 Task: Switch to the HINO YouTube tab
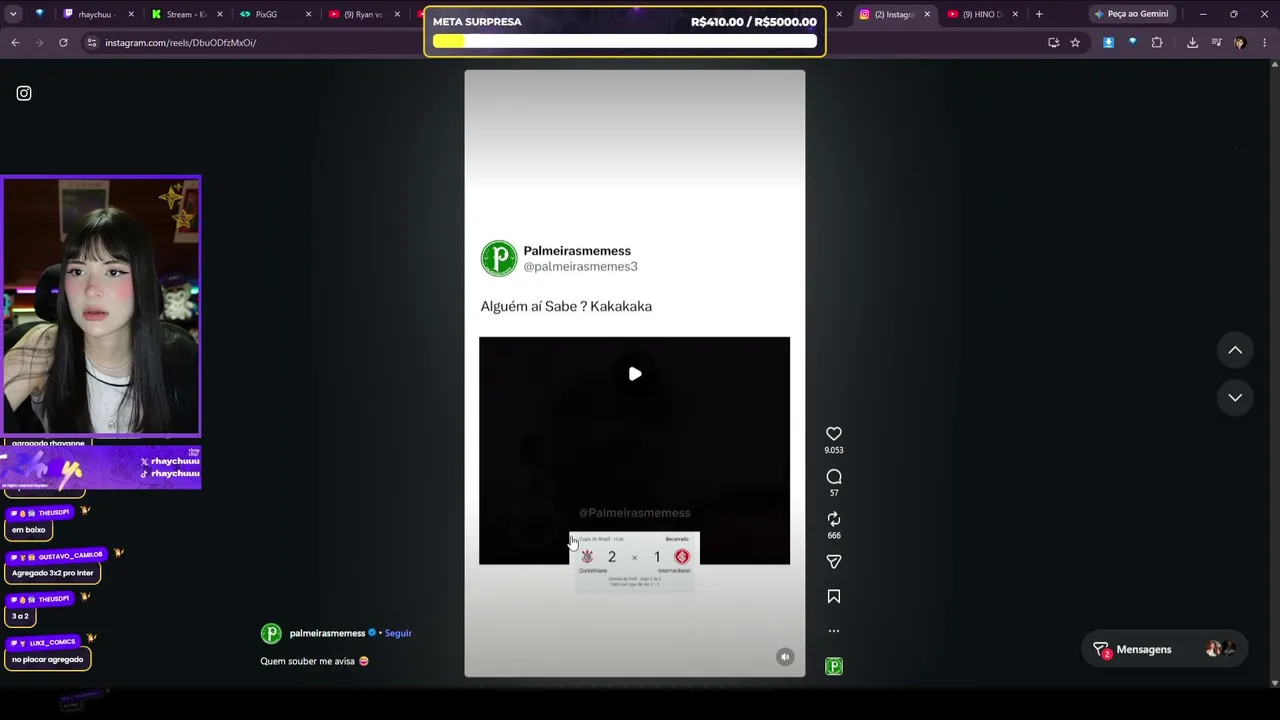click(x=976, y=14)
